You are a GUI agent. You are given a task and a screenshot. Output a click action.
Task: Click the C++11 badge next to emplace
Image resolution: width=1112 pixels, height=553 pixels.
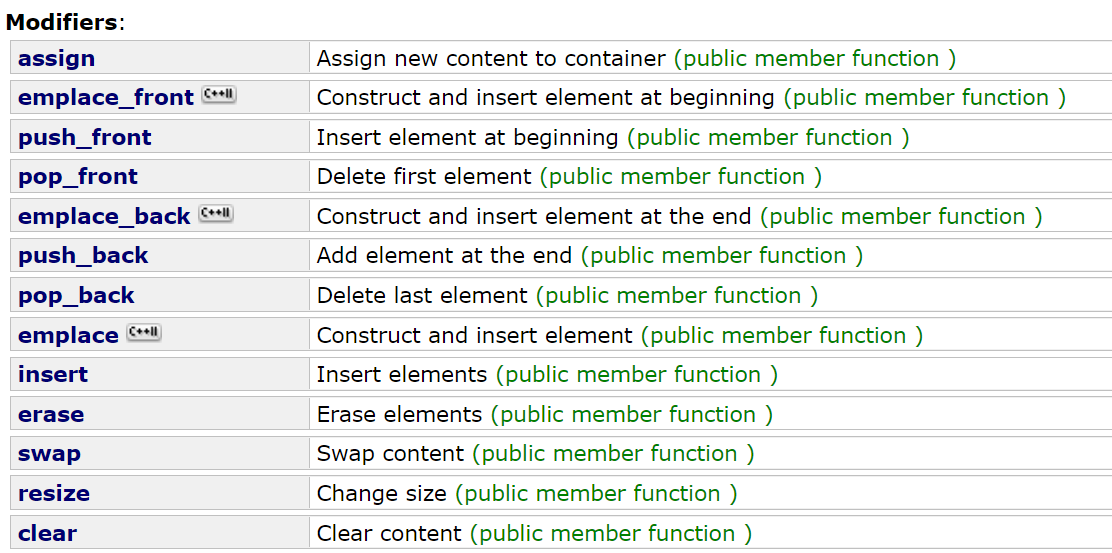point(144,334)
